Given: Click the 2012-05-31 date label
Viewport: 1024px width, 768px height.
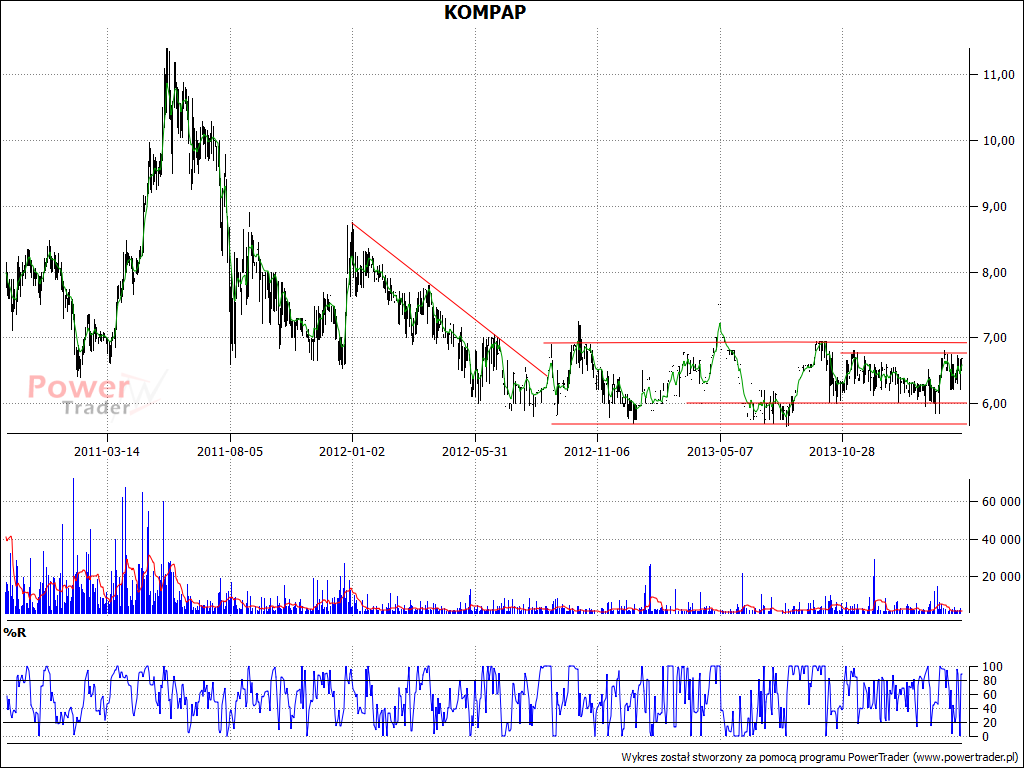Looking at the screenshot, I should 475,451.
